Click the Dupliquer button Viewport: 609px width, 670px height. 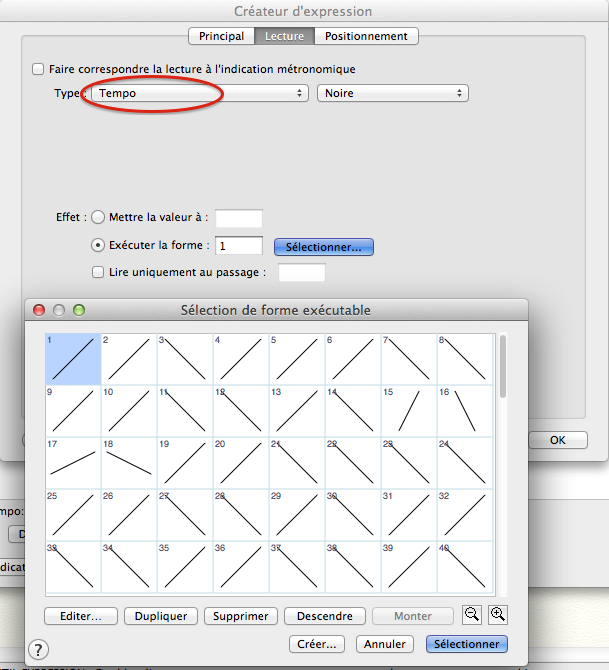161,617
